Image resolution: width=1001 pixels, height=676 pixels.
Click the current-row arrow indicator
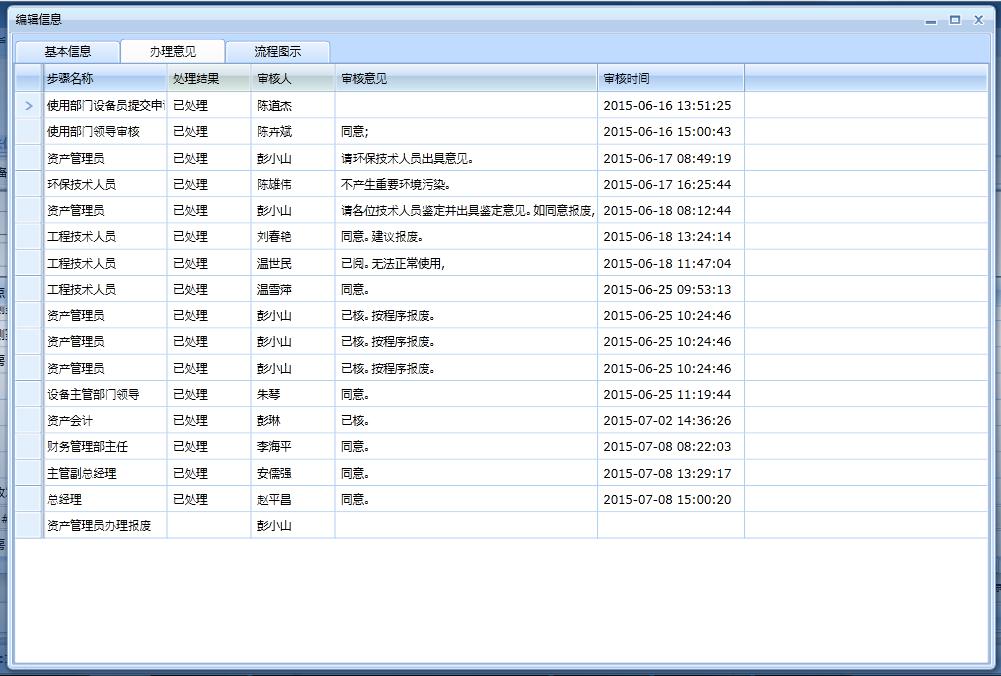coord(29,105)
